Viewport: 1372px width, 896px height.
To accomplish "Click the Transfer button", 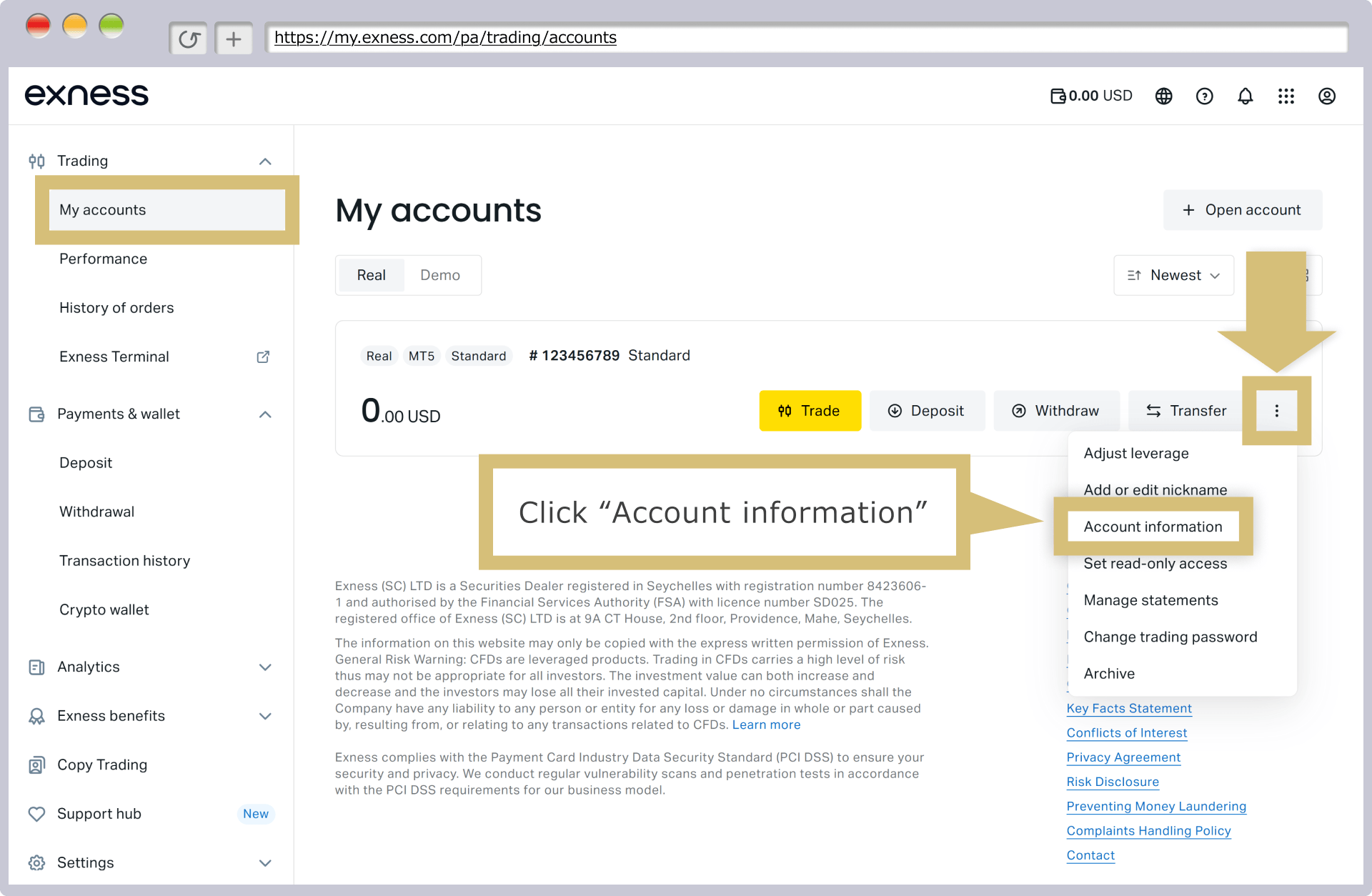I will (x=1187, y=411).
